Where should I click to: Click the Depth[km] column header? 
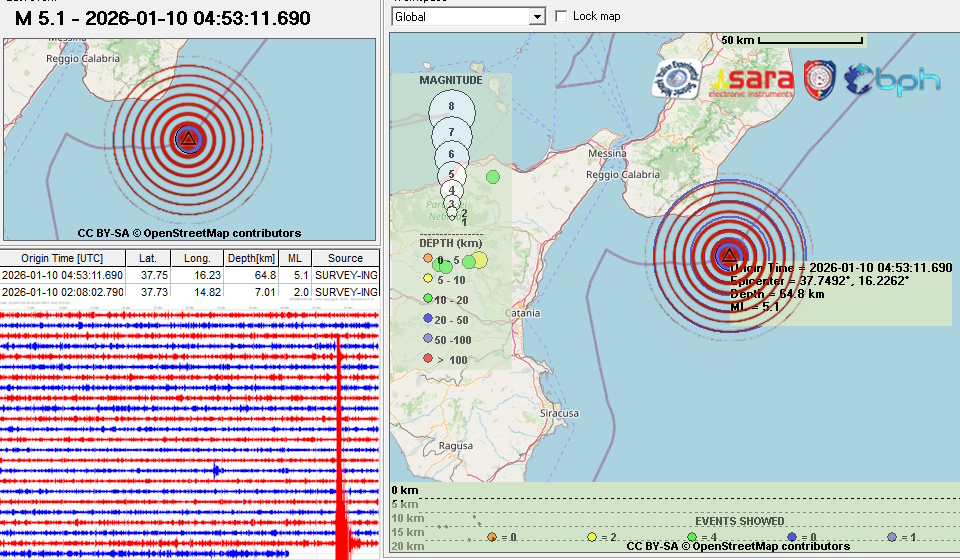click(250, 259)
